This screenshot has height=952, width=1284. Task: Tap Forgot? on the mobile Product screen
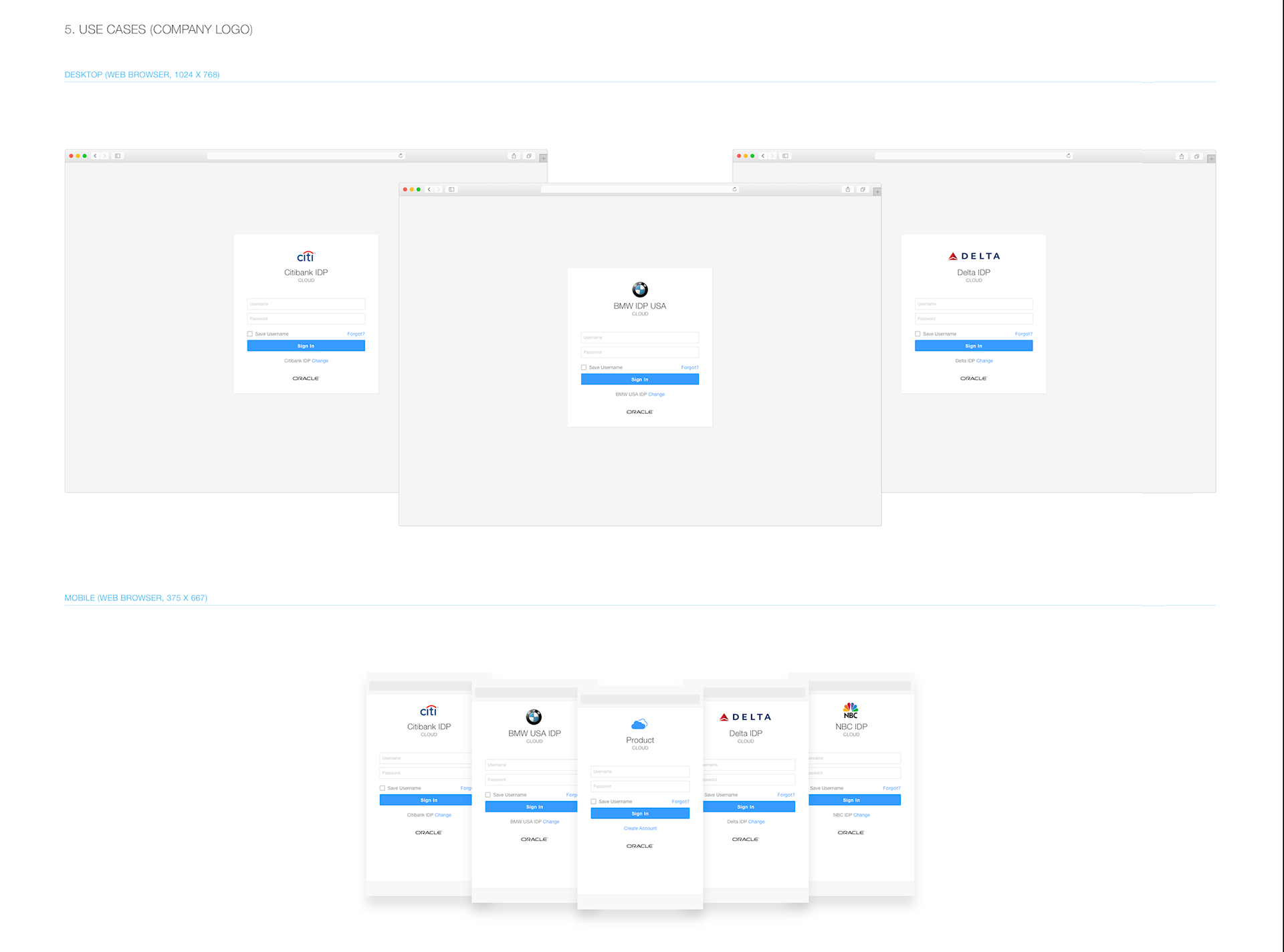[x=680, y=802]
